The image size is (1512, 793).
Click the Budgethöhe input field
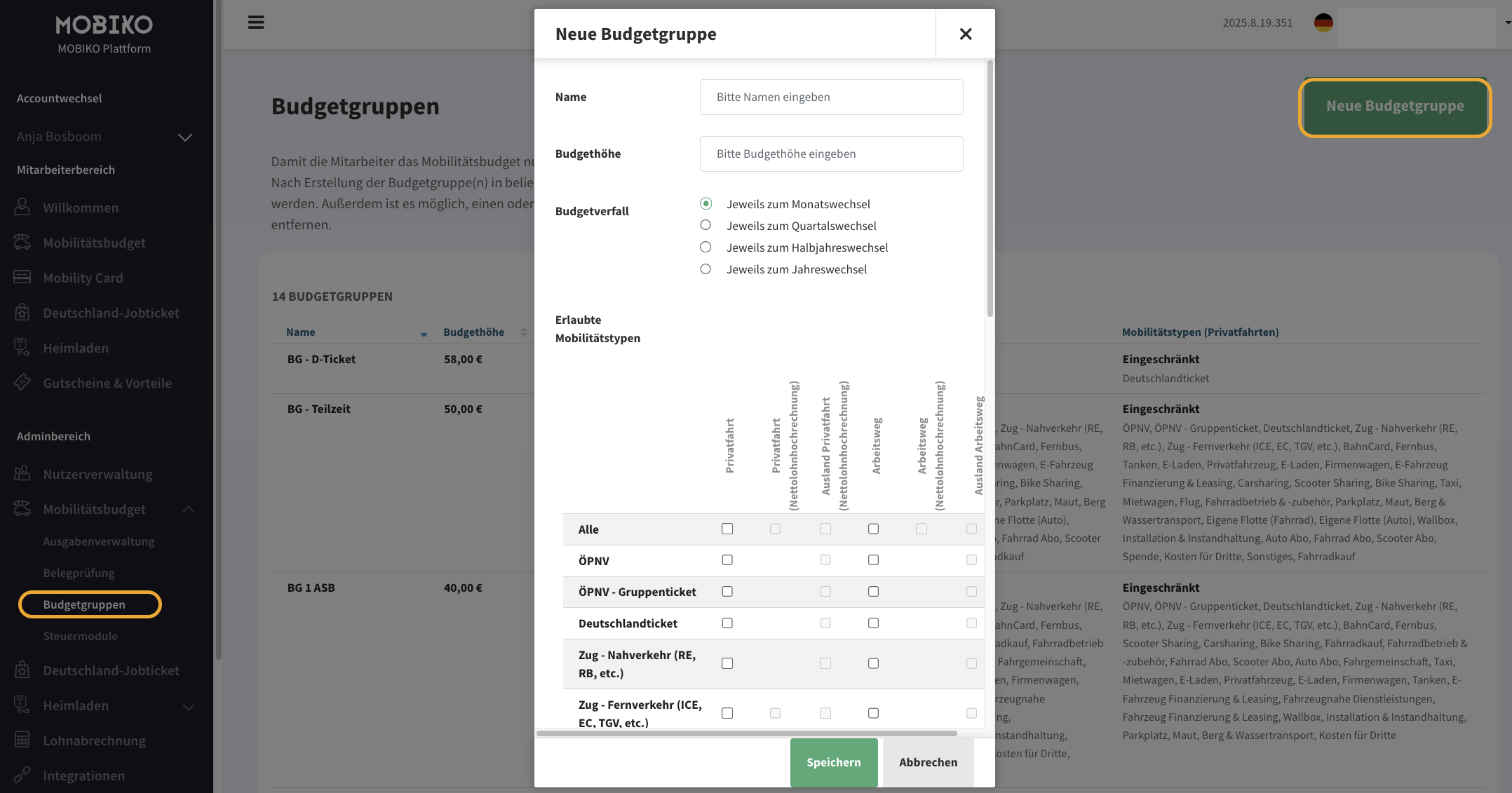(831, 154)
